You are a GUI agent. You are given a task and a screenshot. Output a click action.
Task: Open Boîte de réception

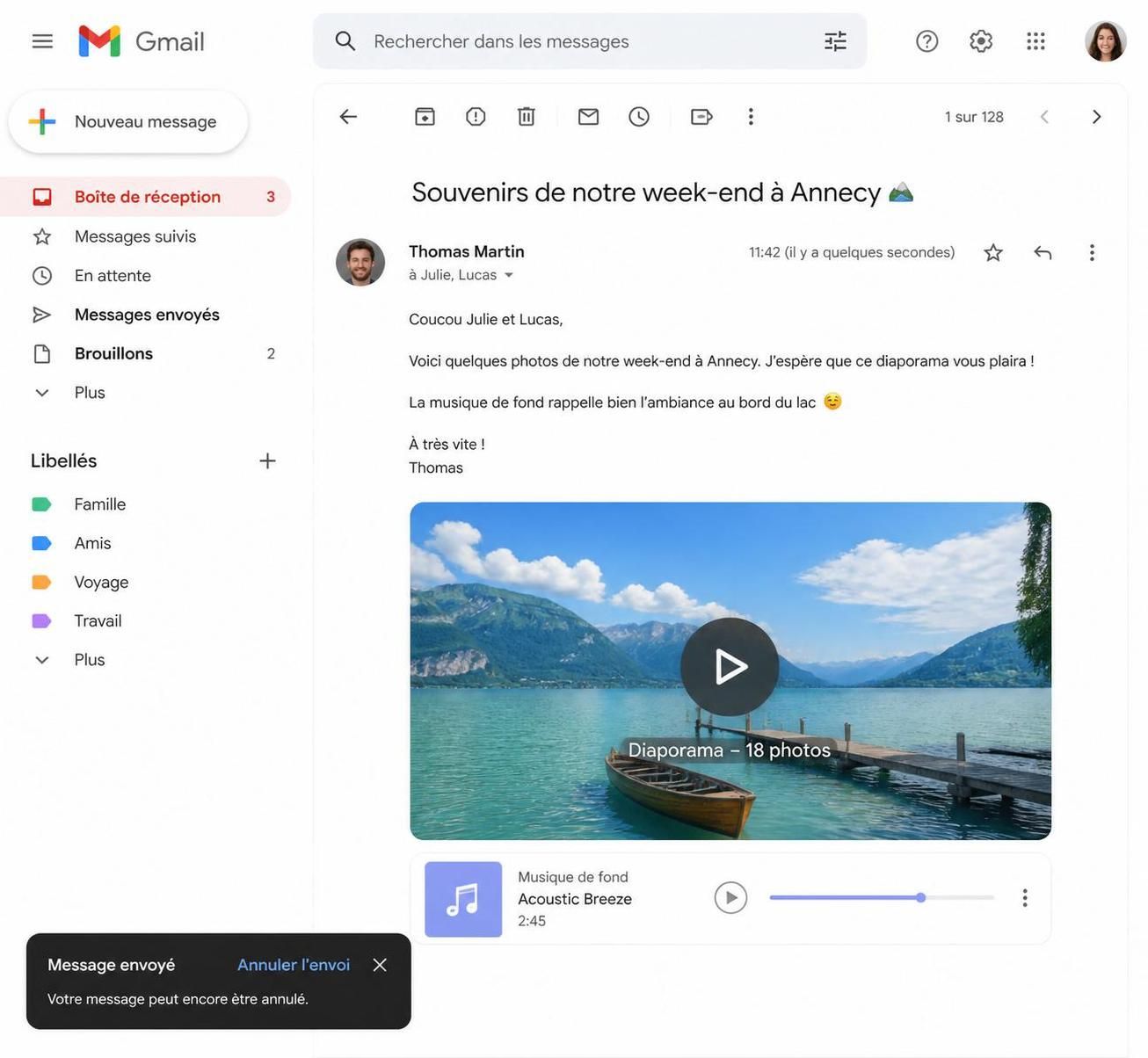coord(145,197)
